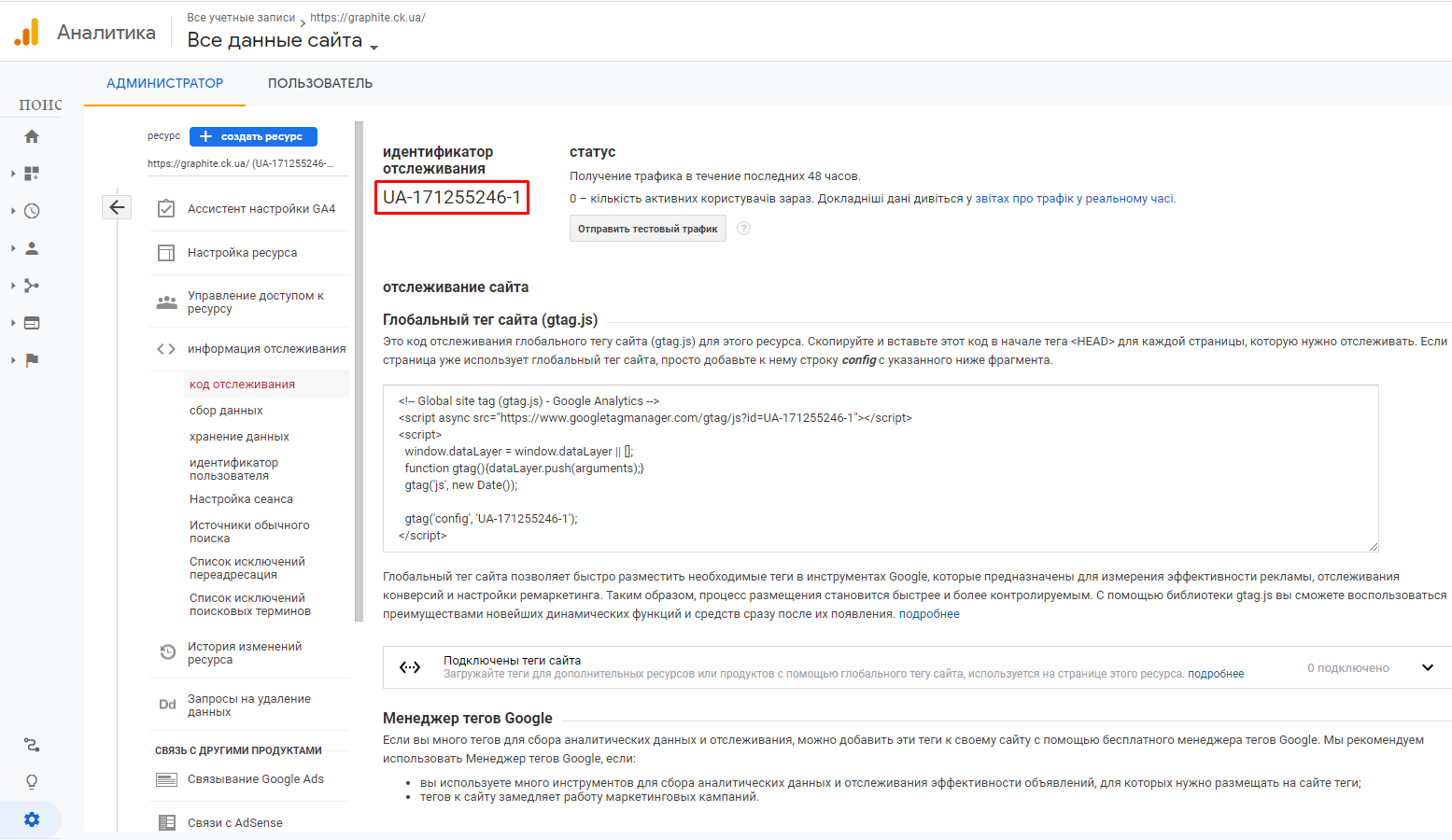Open the Realtime clock icon in sidebar
1452x840 pixels.
[32, 211]
